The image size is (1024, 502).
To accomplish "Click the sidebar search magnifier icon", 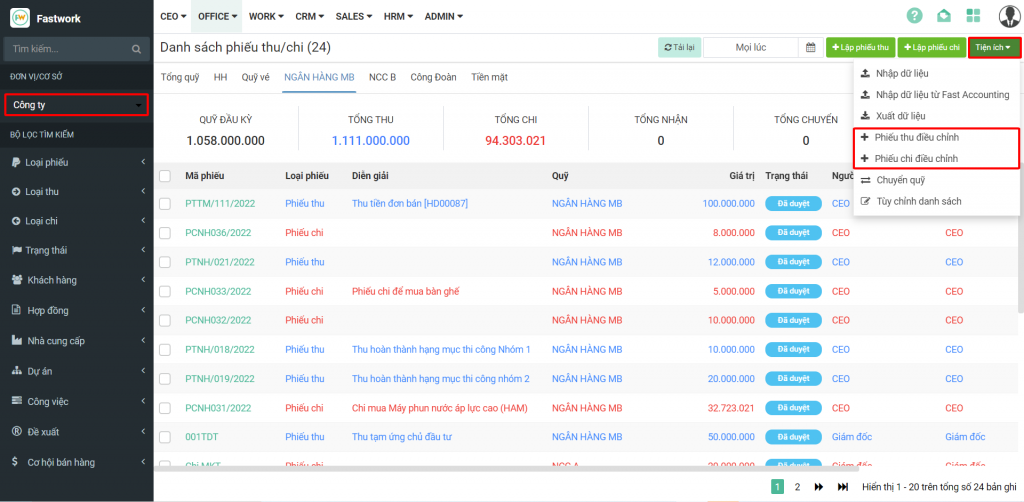I will pyautogui.click(x=137, y=48).
